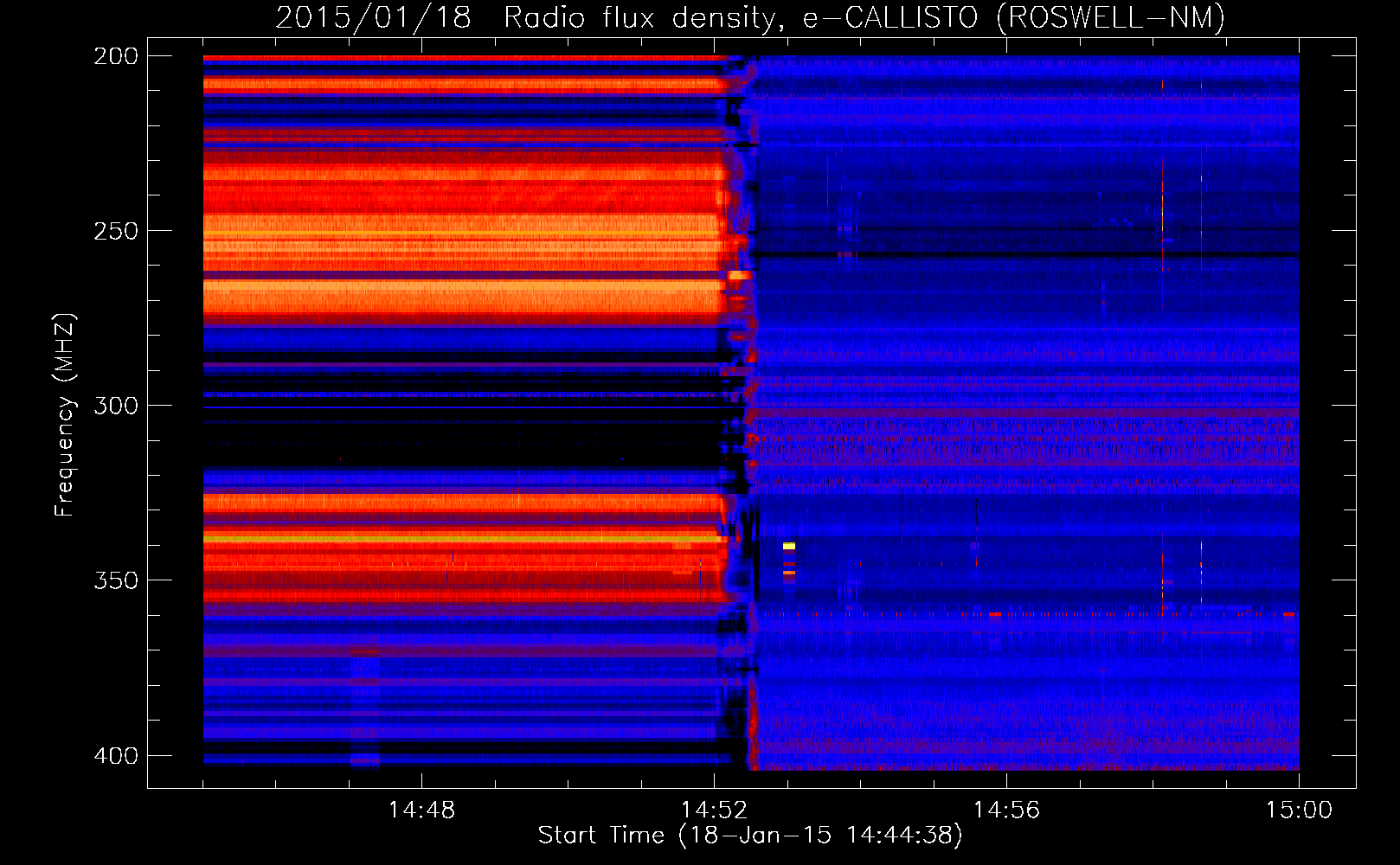Click the bright yellow burst pixel near 340 MHz
This screenshot has height=865, width=1400.
pyautogui.click(x=789, y=546)
